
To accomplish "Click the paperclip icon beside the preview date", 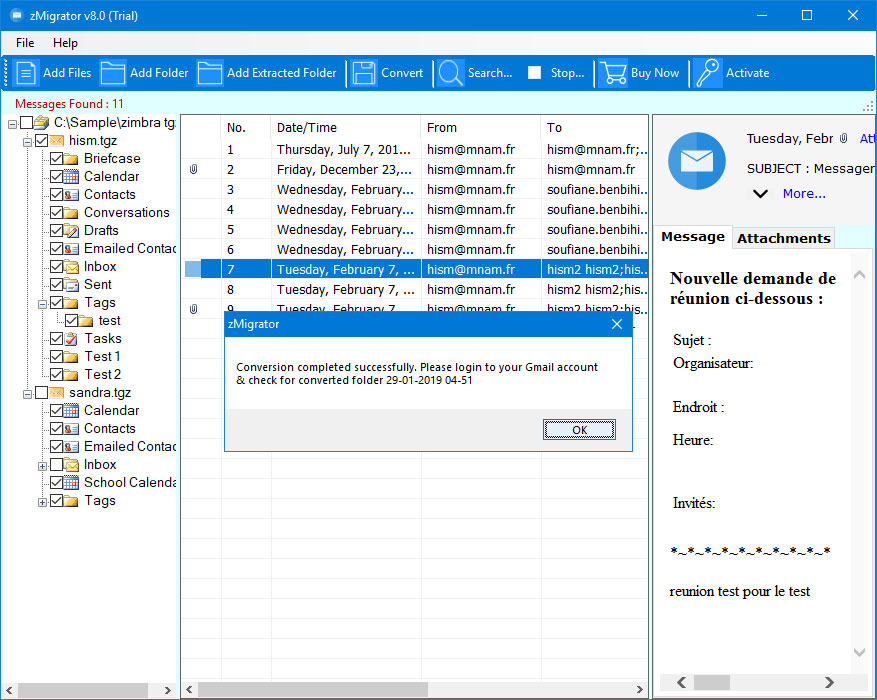I will (843, 138).
